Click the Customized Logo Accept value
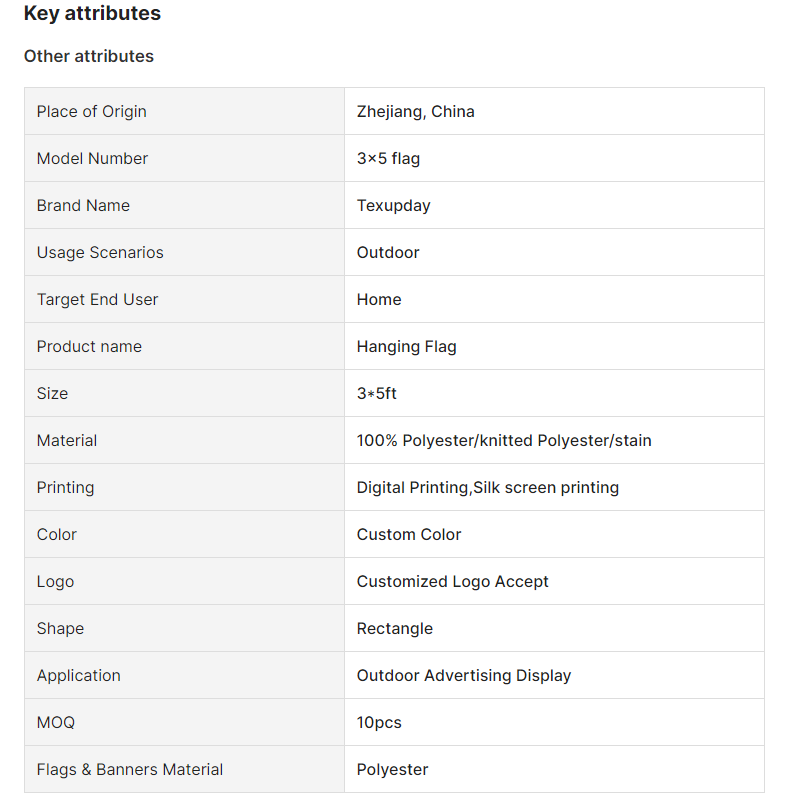The height and width of the screenshot is (804, 811). (x=453, y=581)
